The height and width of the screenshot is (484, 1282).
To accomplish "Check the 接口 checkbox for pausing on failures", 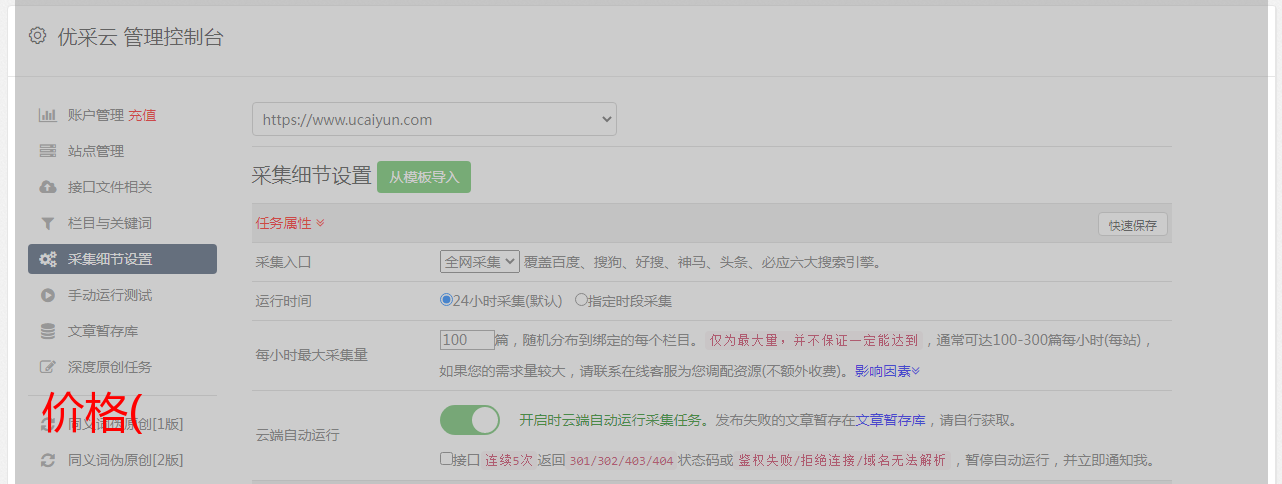I will pos(446,459).
